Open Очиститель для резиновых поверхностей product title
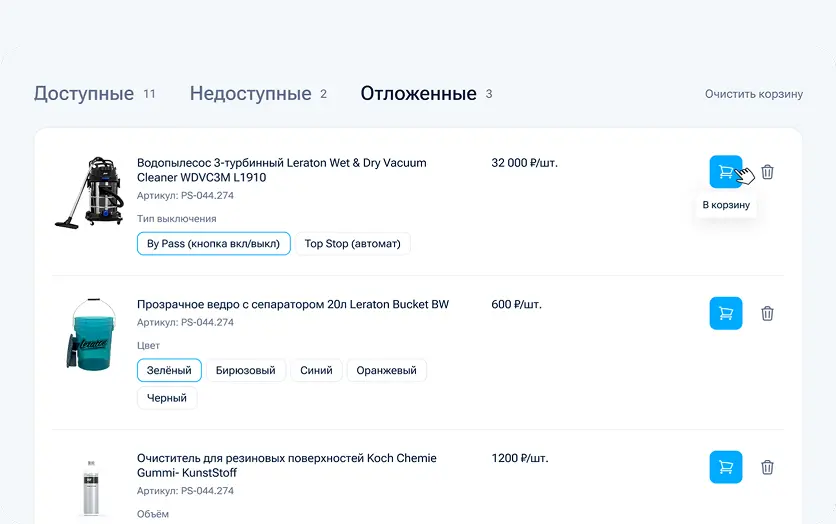The image size is (836, 524). (x=287, y=465)
